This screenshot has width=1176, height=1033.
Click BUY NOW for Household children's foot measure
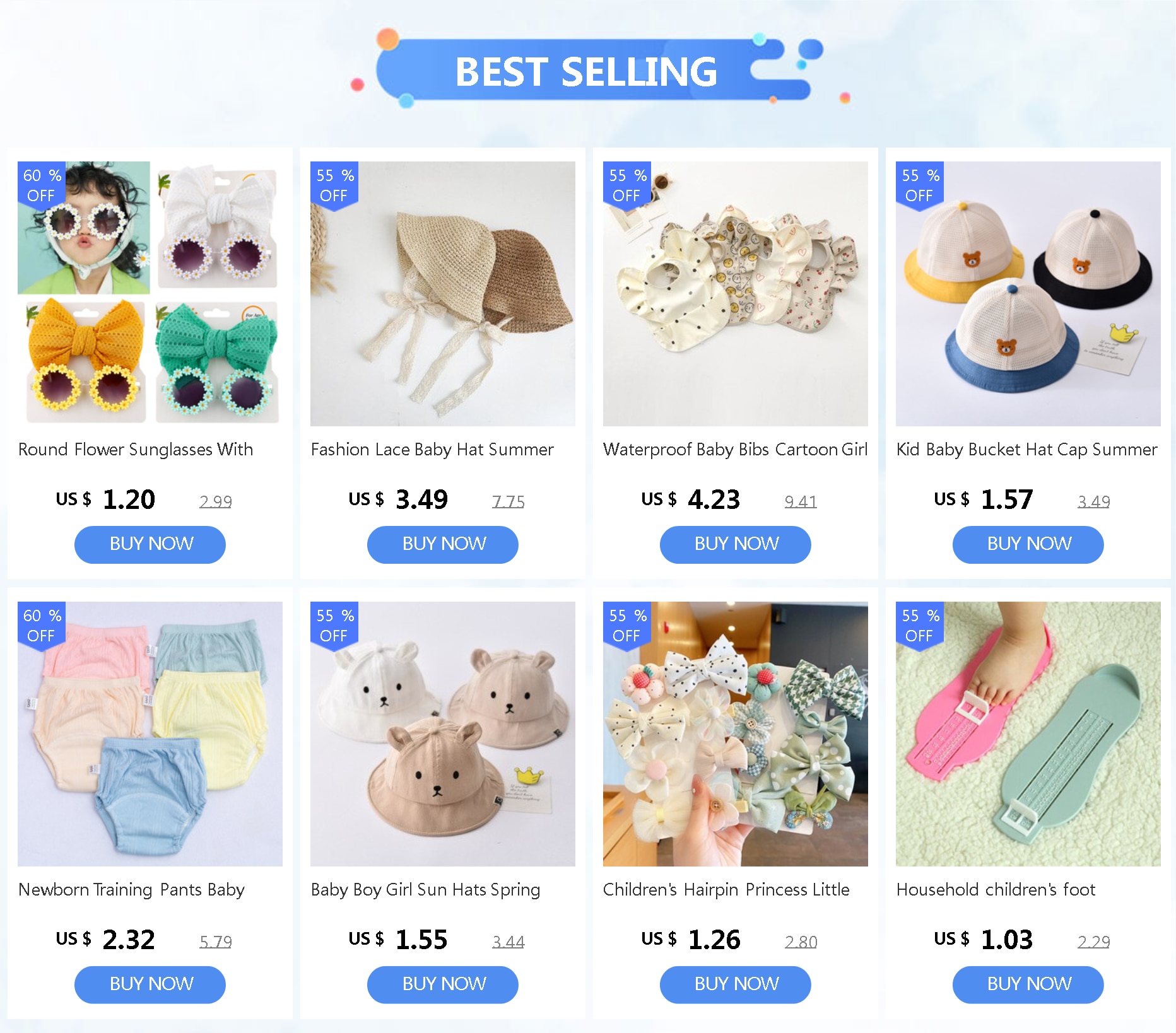coord(1028,984)
